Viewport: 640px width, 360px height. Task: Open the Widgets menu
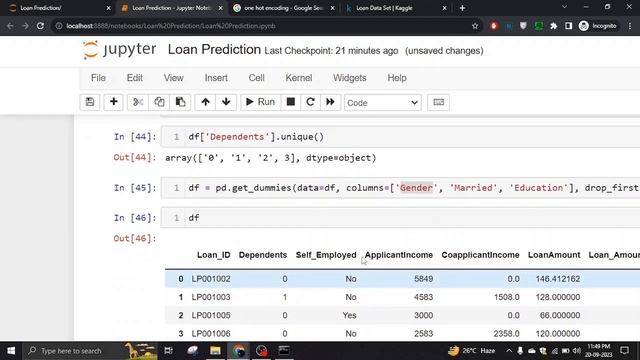[x=350, y=78]
